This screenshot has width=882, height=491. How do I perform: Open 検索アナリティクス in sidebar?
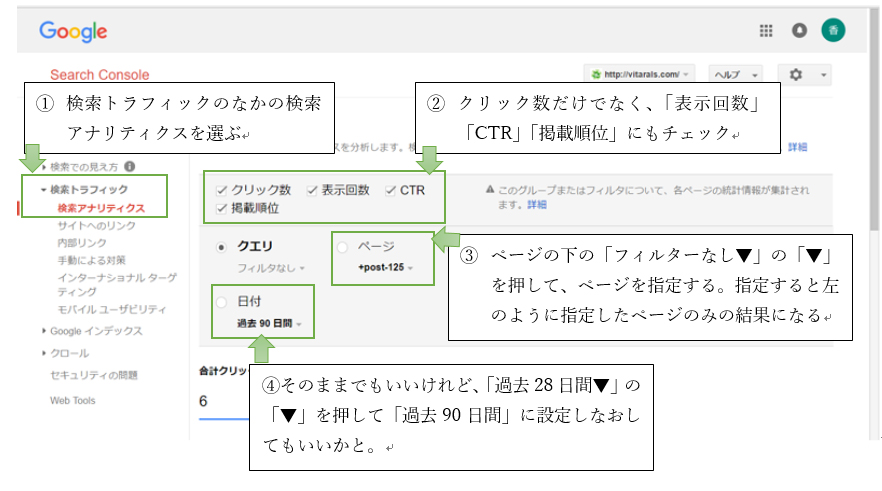tap(101, 208)
